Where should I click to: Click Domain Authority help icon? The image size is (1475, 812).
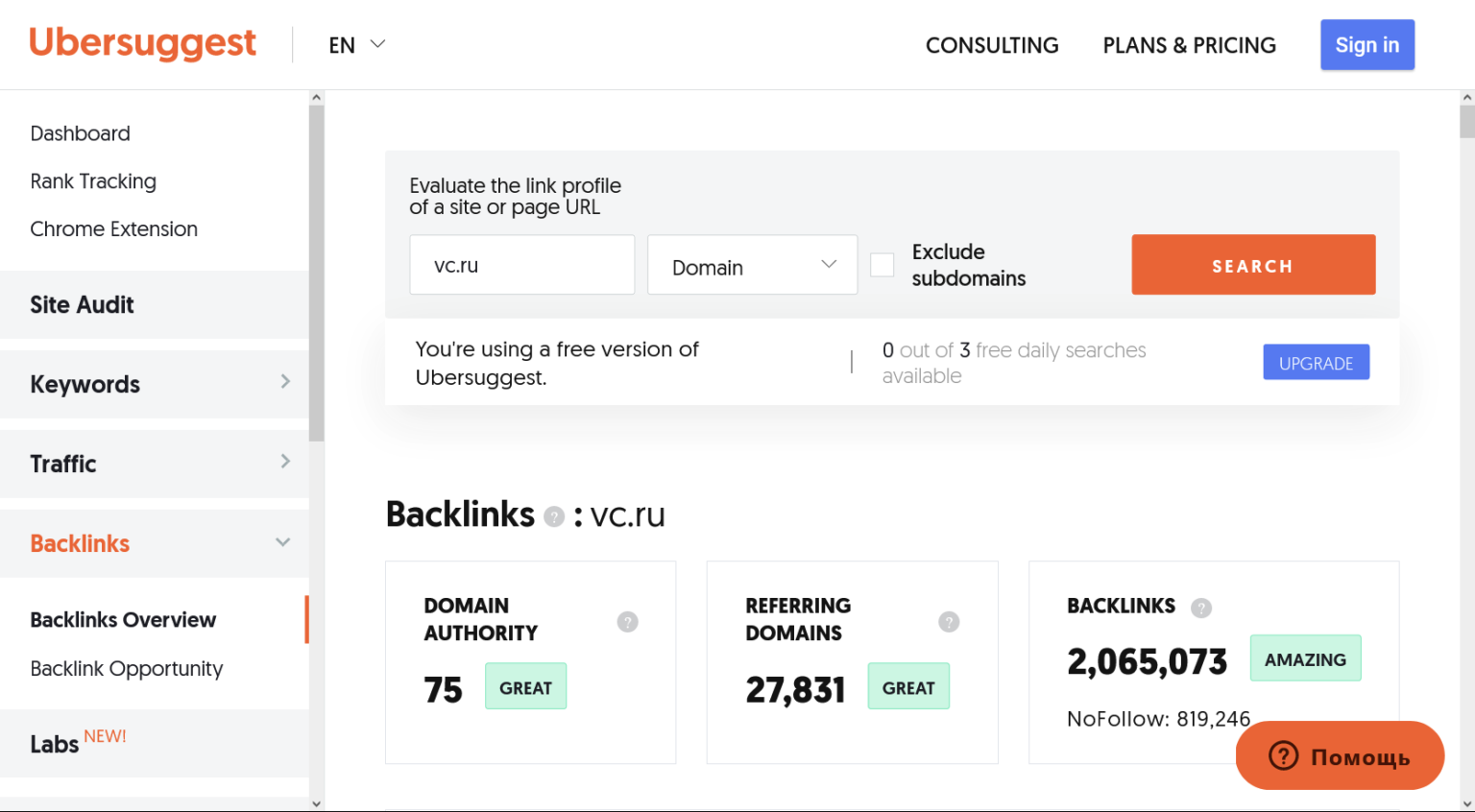pos(627,622)
